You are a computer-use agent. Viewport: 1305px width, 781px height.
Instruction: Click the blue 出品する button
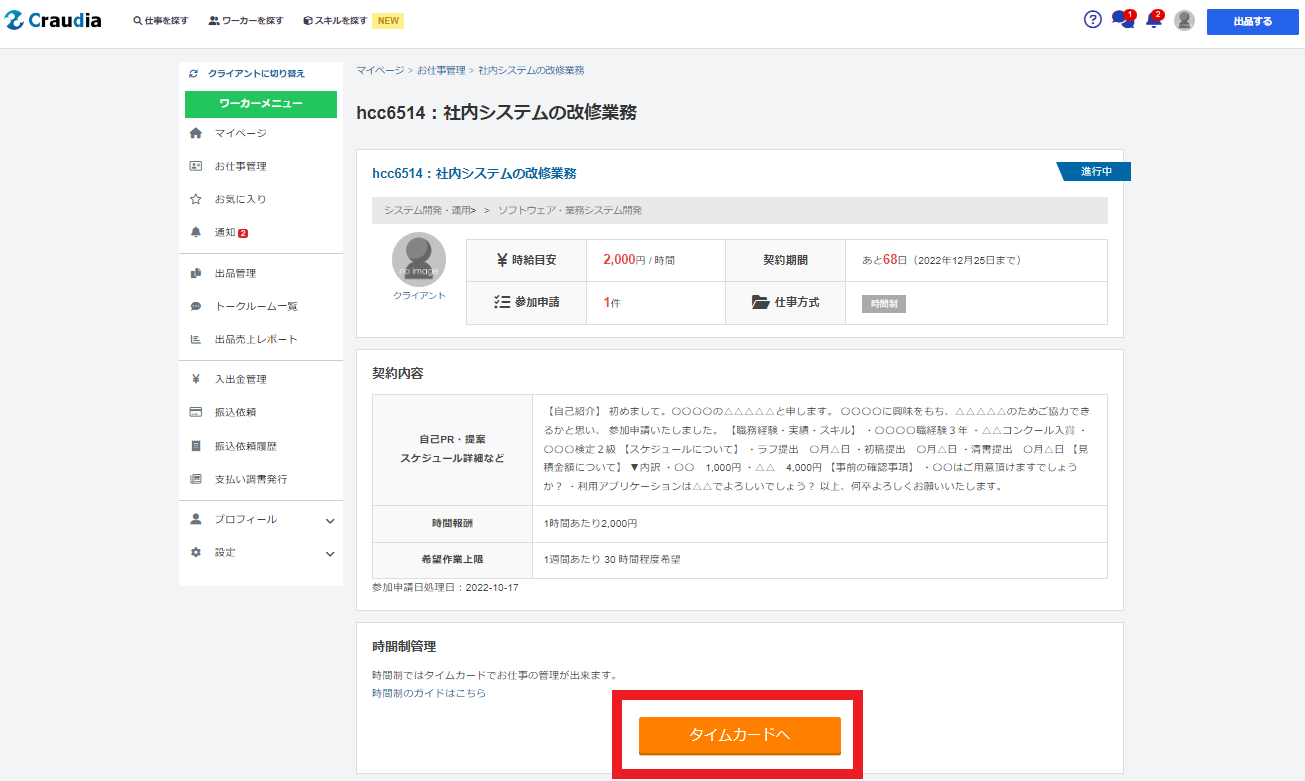[1252, 21]
